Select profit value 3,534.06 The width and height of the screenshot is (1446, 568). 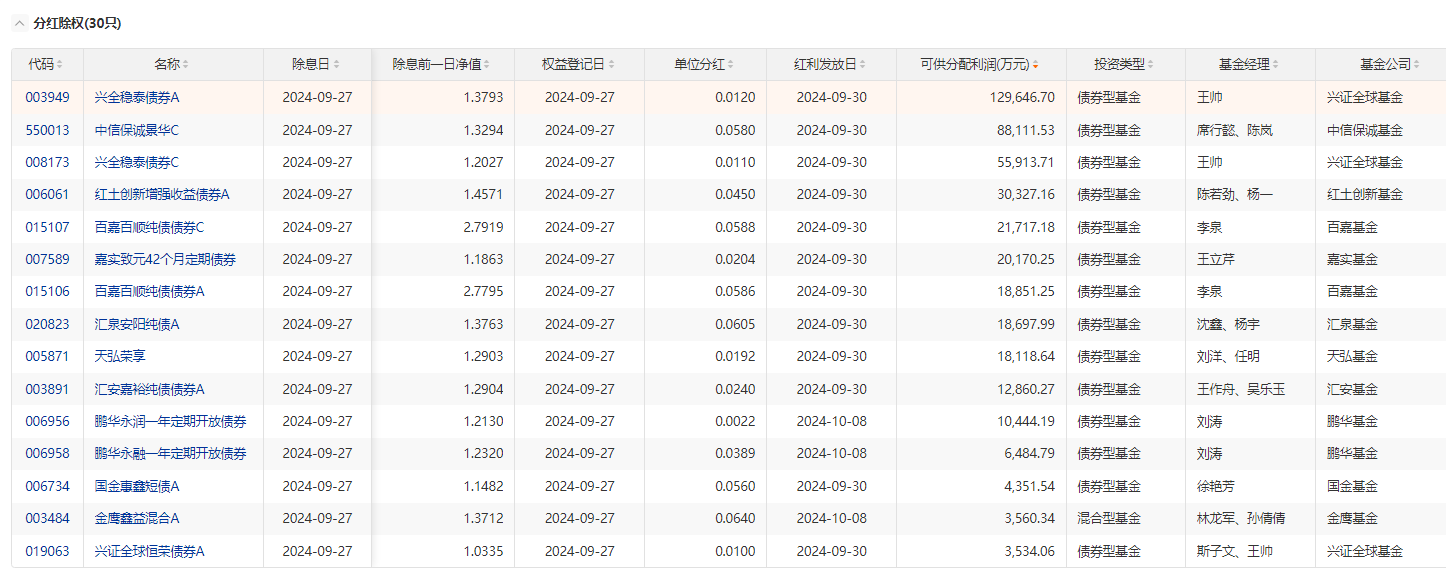click(1027, 551)
